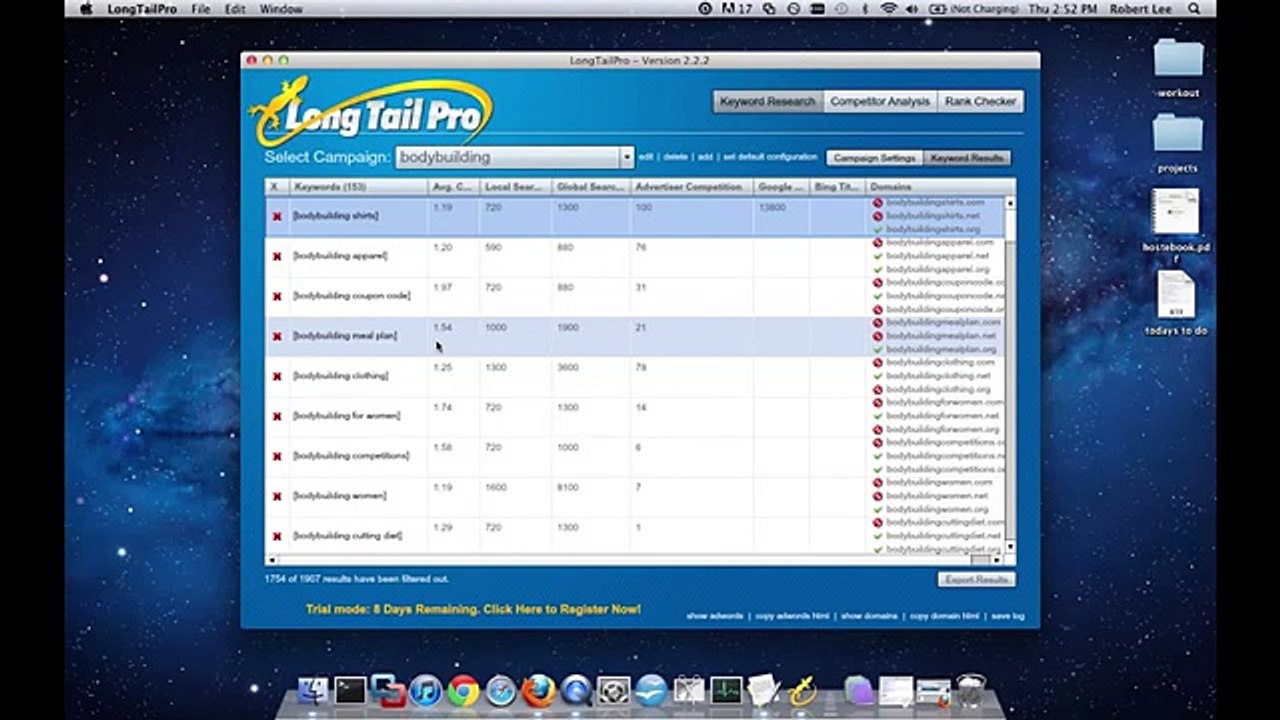Open the Window menu
Screen dimensions: 1280x720
point(281,9)
